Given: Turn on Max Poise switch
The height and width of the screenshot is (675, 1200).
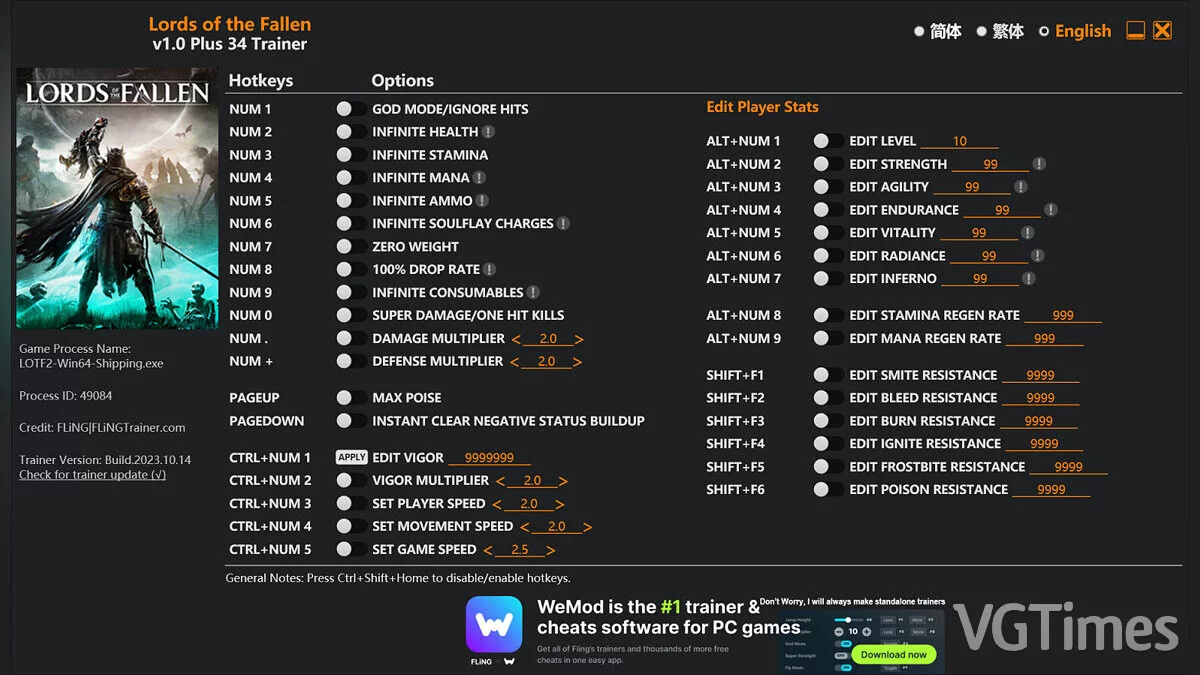Looking at the screenshot, I should pos(351,398).
